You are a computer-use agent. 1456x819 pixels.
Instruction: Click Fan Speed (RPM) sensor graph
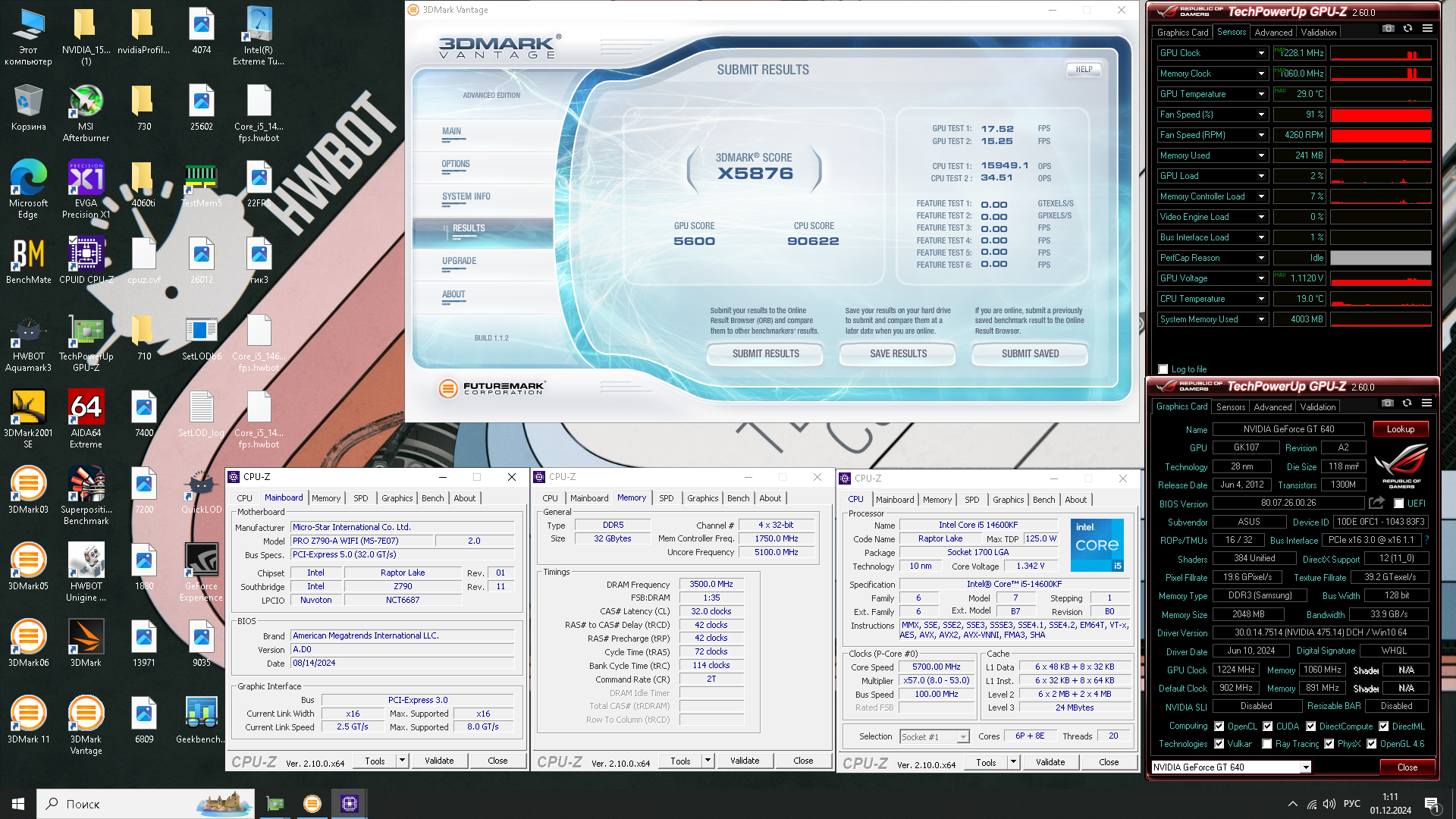1381,135
